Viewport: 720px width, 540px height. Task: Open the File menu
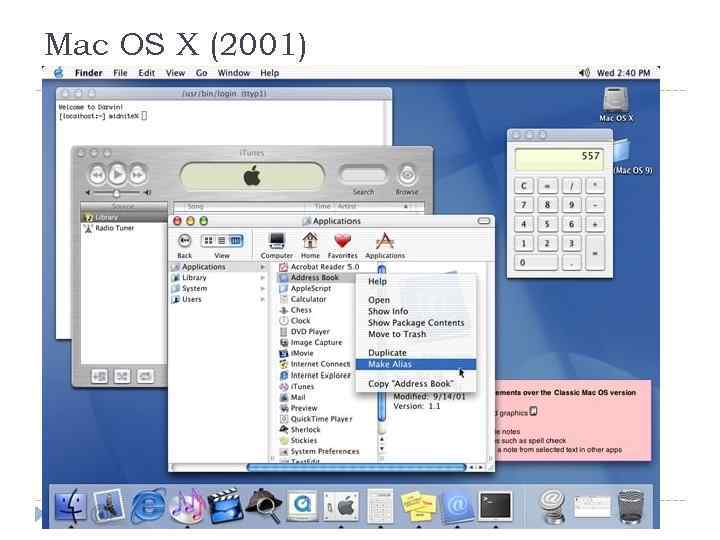tap(120, 73)
